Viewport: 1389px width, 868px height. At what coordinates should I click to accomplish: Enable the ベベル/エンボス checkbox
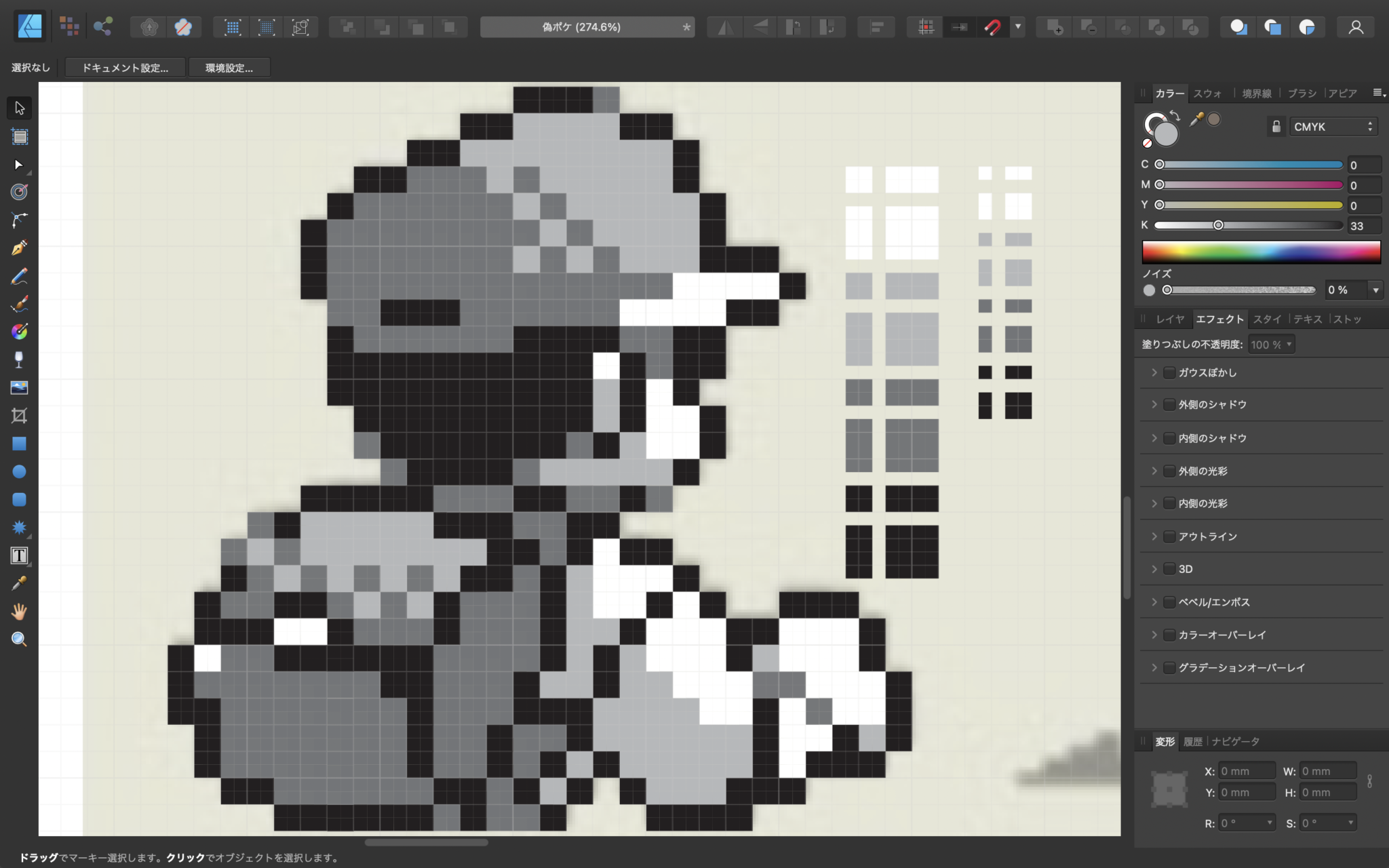[x=1169, y=602]
